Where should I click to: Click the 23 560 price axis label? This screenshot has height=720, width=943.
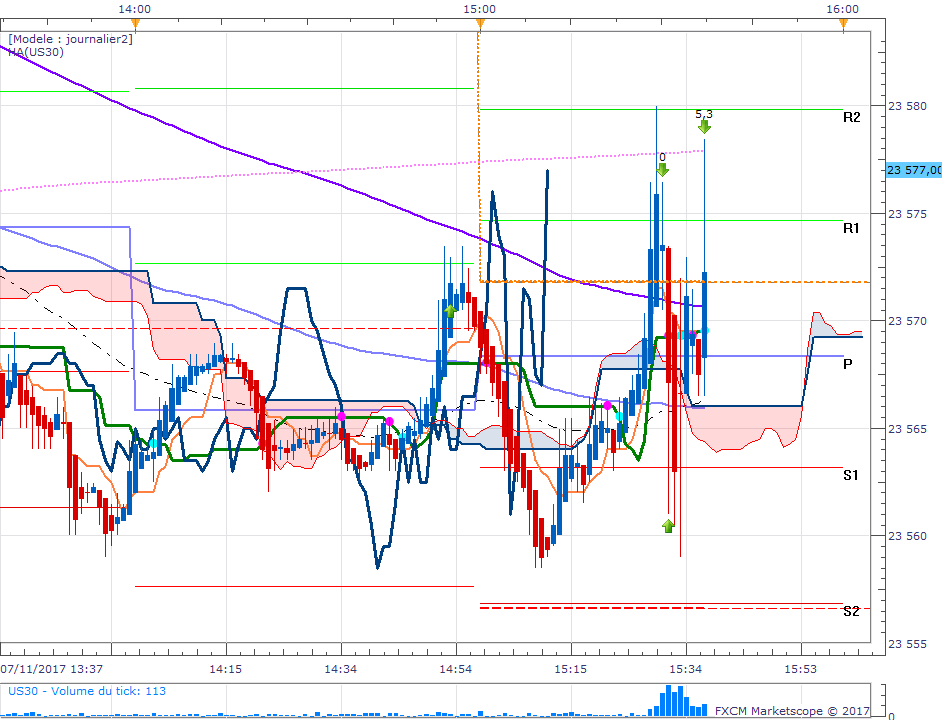coord(908,536)
